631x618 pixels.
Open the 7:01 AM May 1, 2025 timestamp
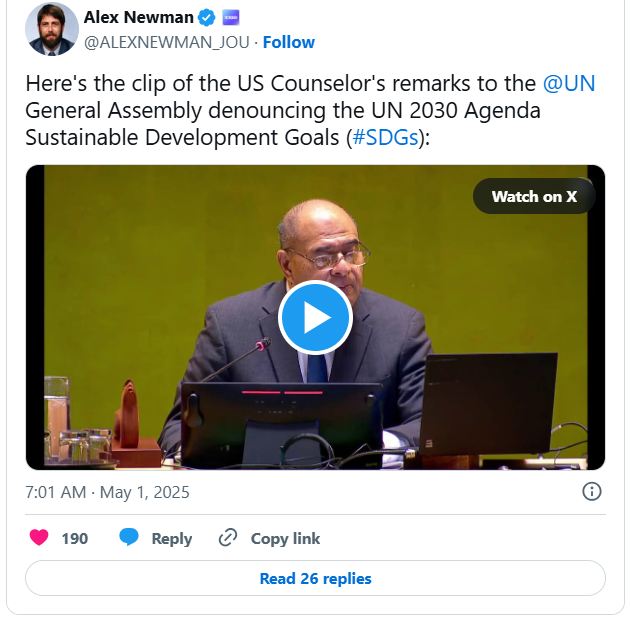[107, 492]
